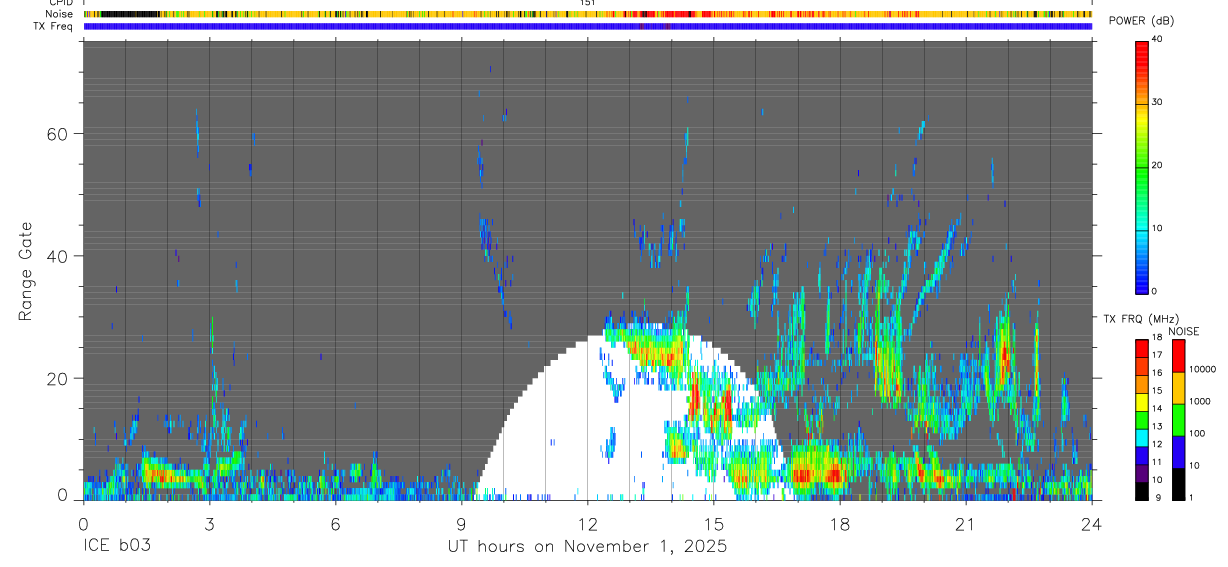This screenshot has height=567, width=1228.
Task: Click the TX Freq row label at top
Action: click(x=53, y=26)
